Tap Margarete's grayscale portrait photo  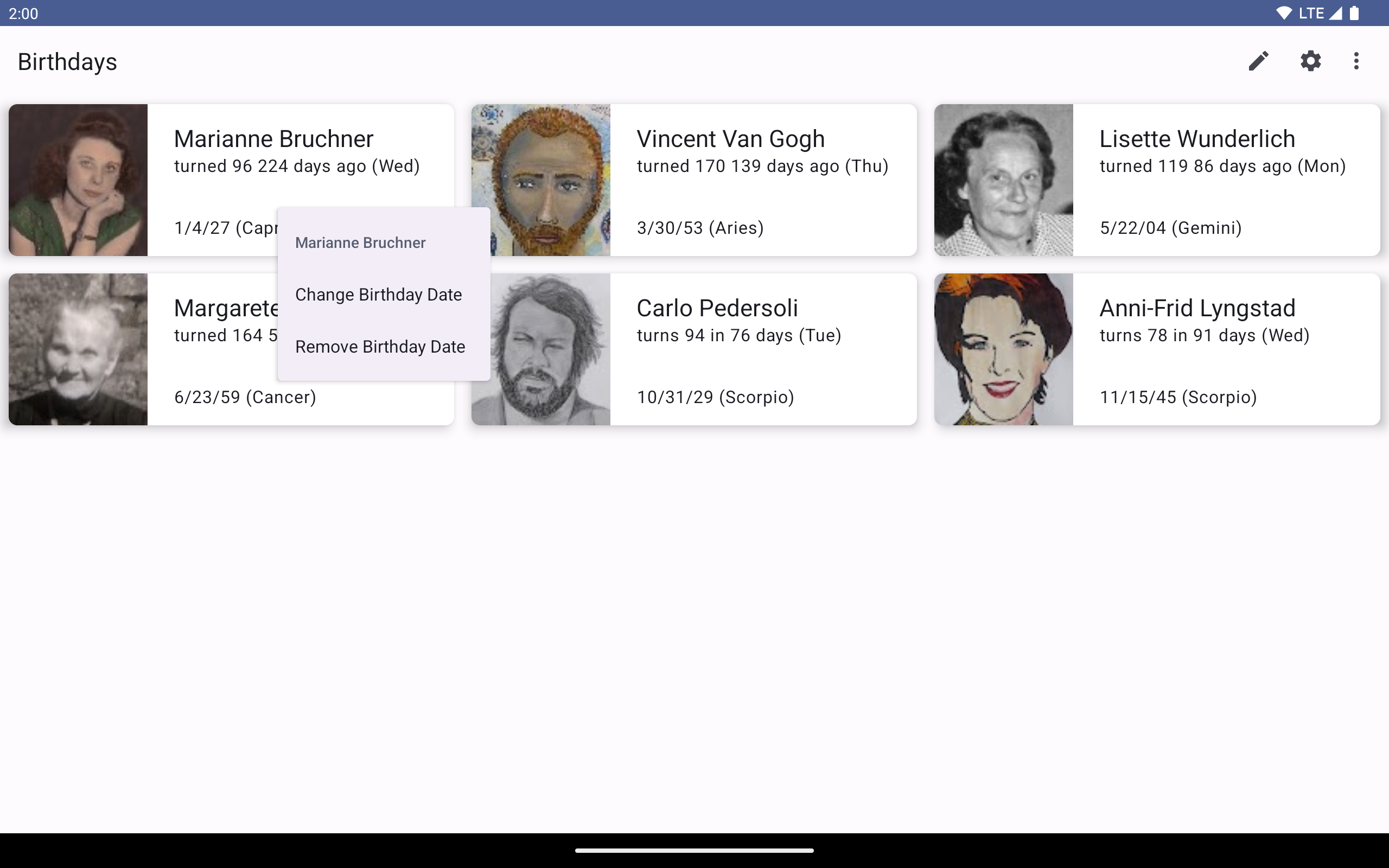(x=78, y=349)
